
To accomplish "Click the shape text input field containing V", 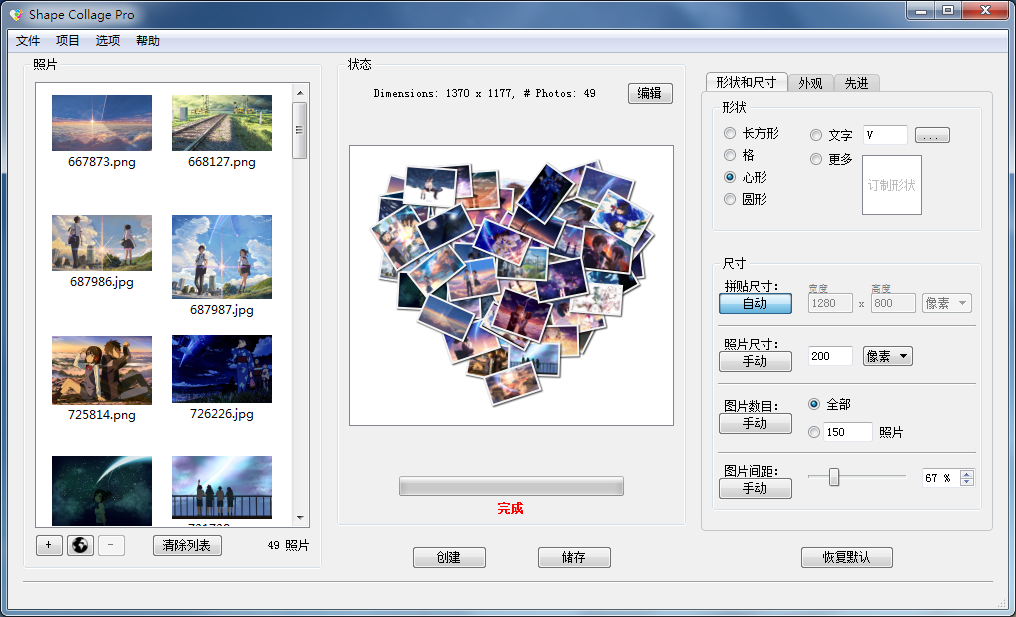I will [x=885, y=135].
